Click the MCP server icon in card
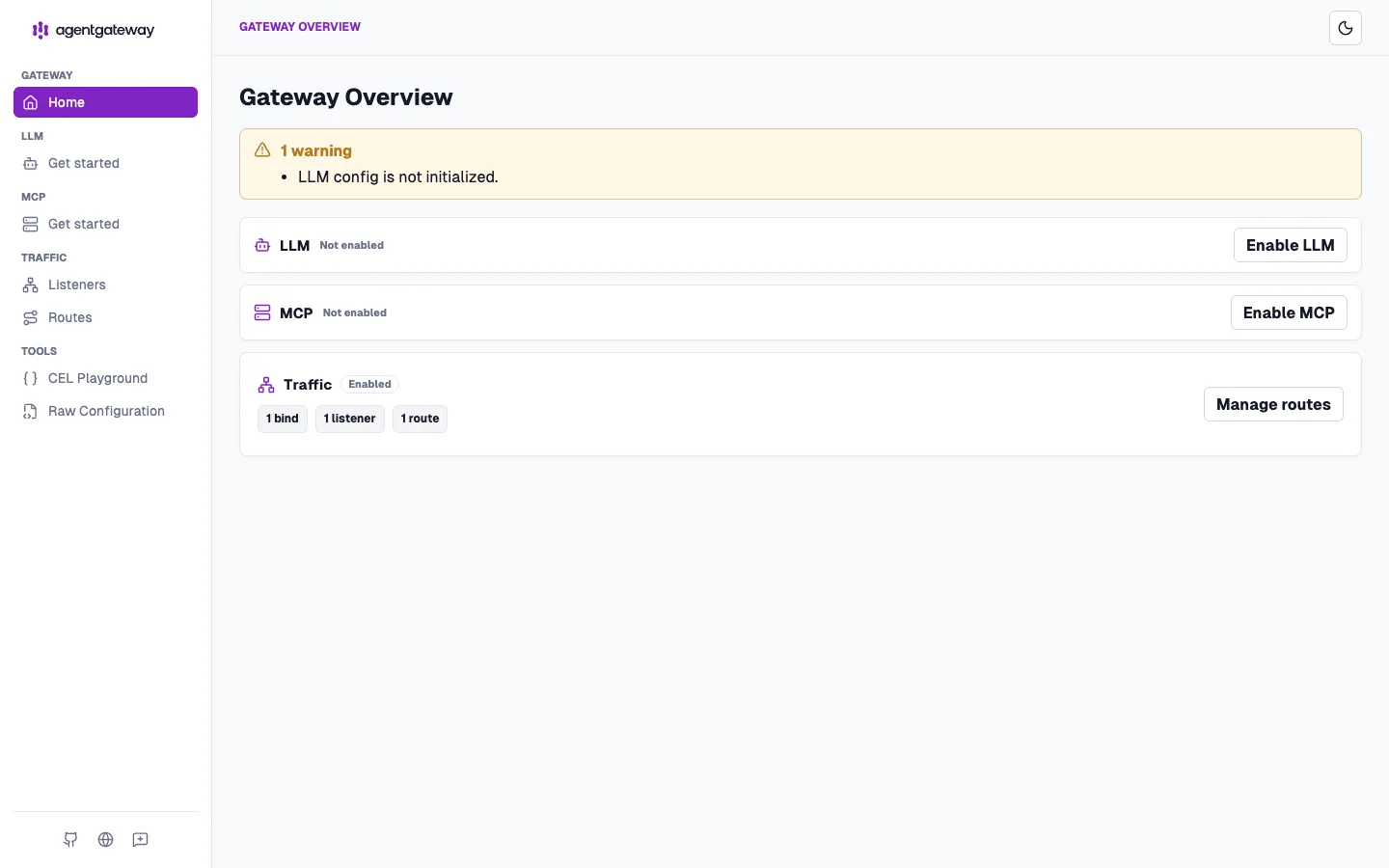The height and width of the screenshot is (868, 1389). point(262,312)
